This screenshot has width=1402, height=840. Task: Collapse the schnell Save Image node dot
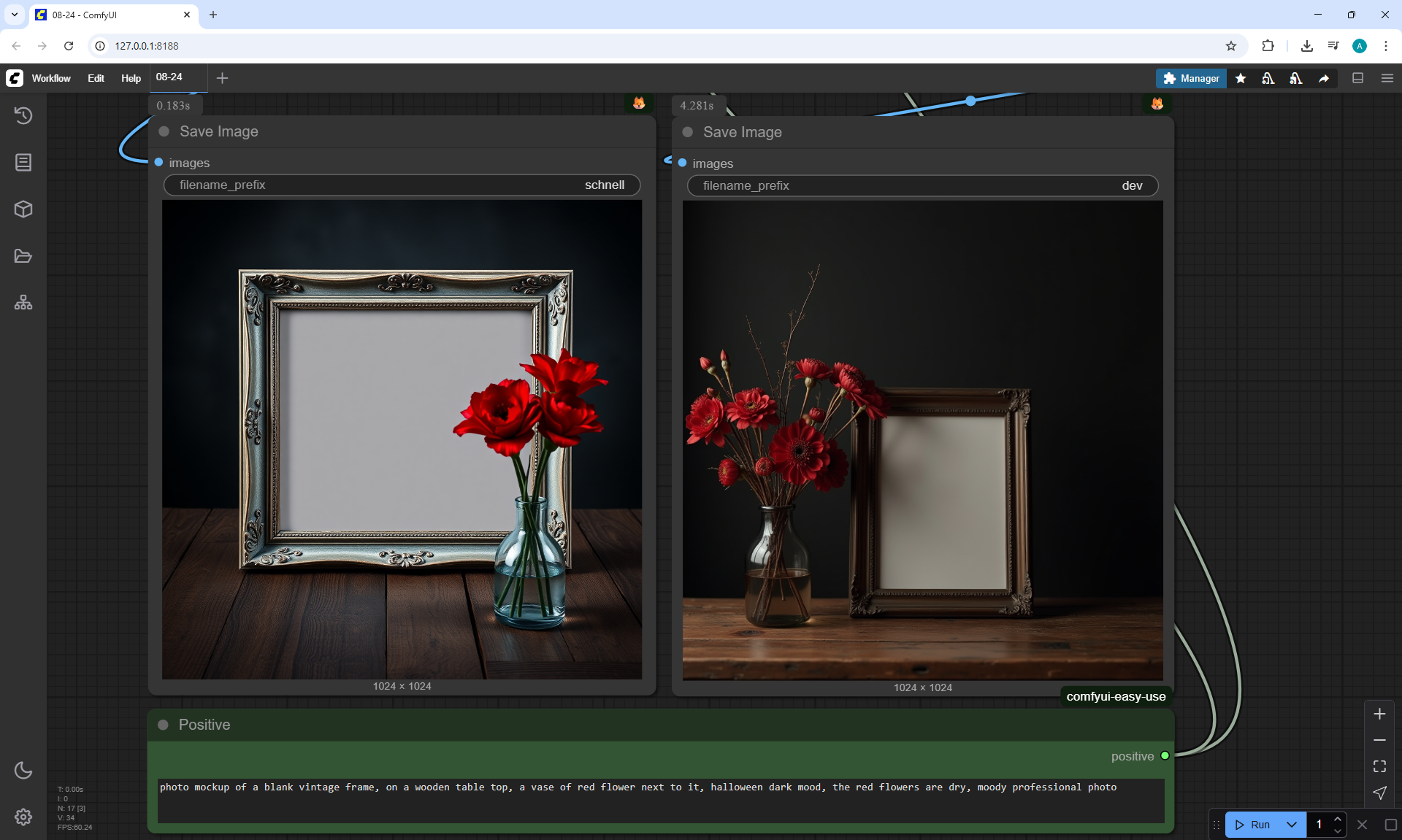click(164, 131)
